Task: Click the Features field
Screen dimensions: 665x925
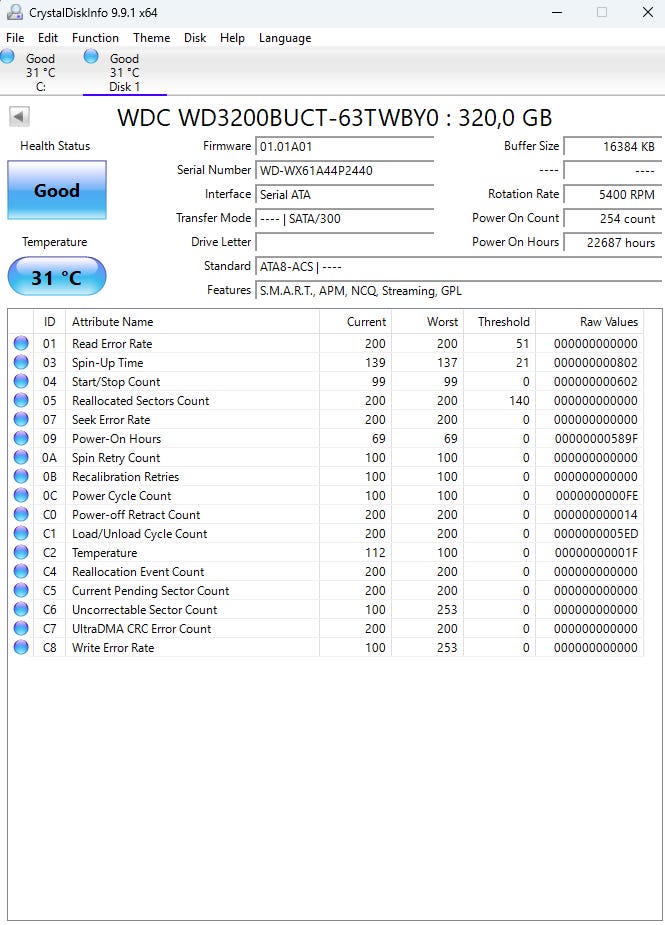Action: tap(458, 291)
